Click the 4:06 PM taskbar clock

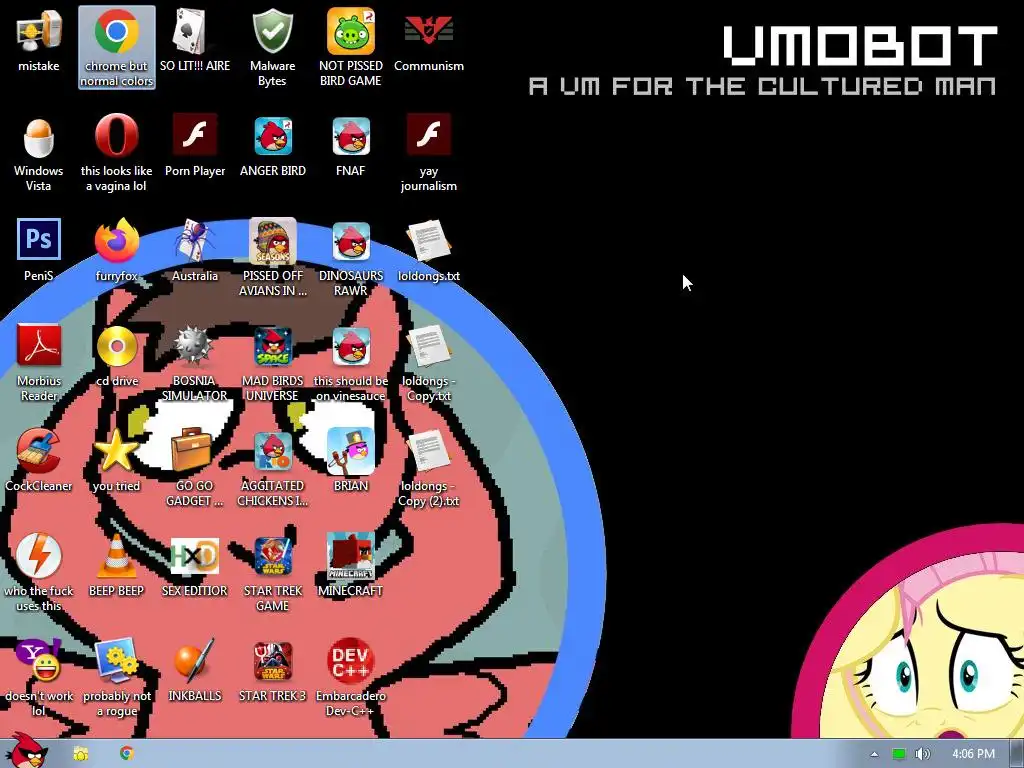pos(973,754)
